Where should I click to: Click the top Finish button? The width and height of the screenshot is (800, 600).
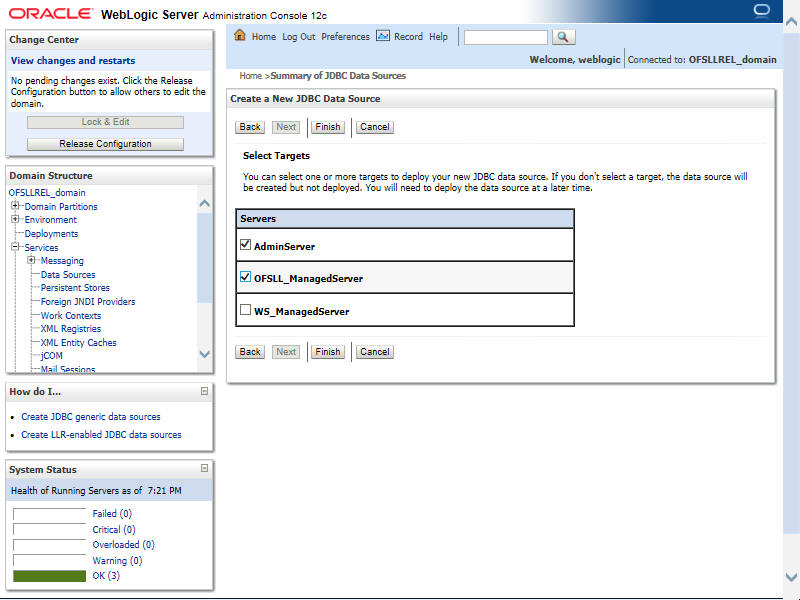[x=328, y=127]
